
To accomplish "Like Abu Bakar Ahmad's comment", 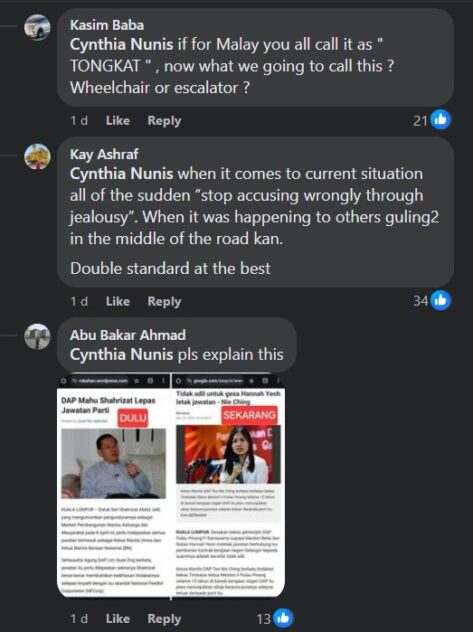I will pos(118,619).
